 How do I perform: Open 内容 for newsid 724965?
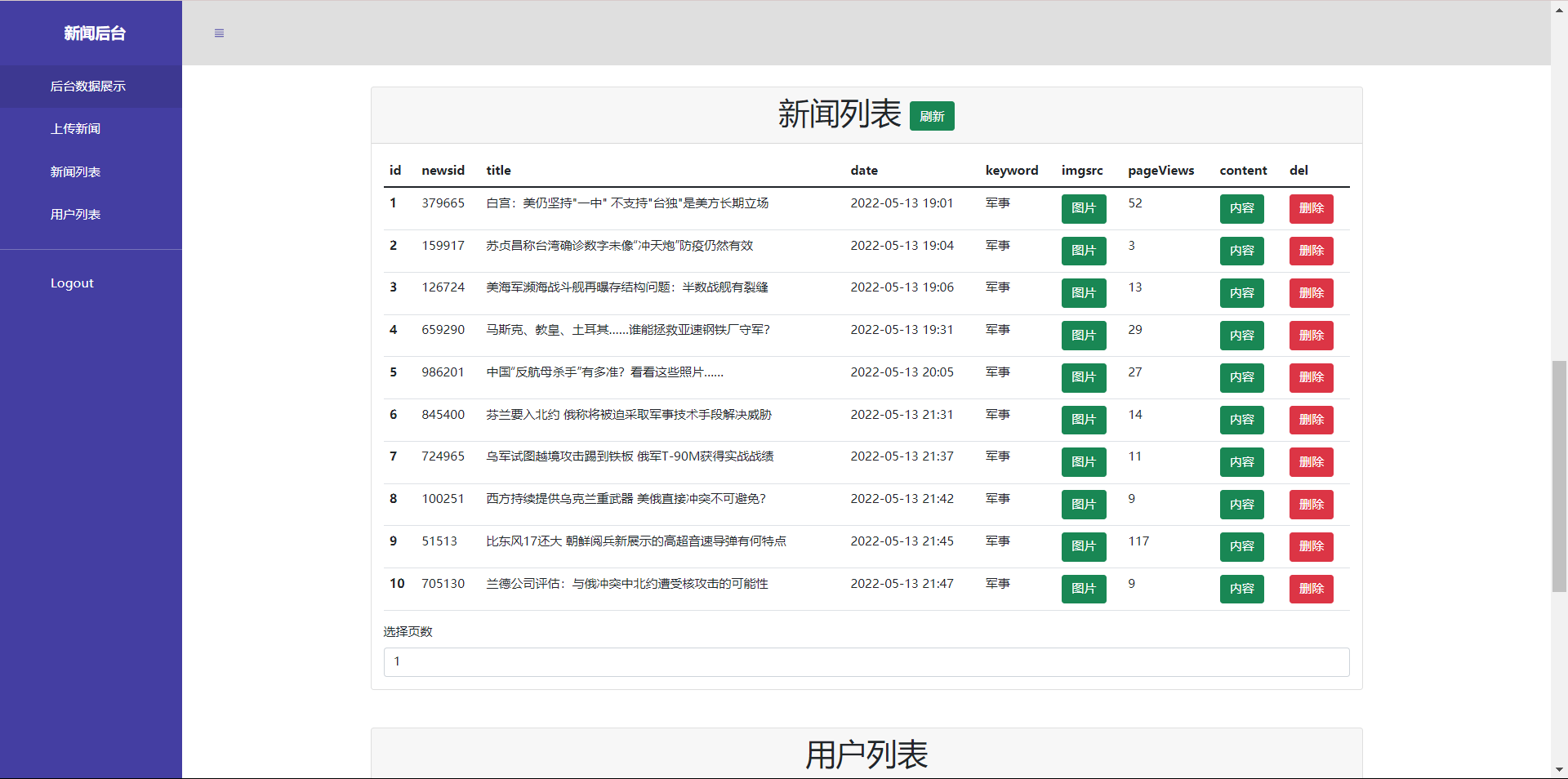(x=1242, y=462)
